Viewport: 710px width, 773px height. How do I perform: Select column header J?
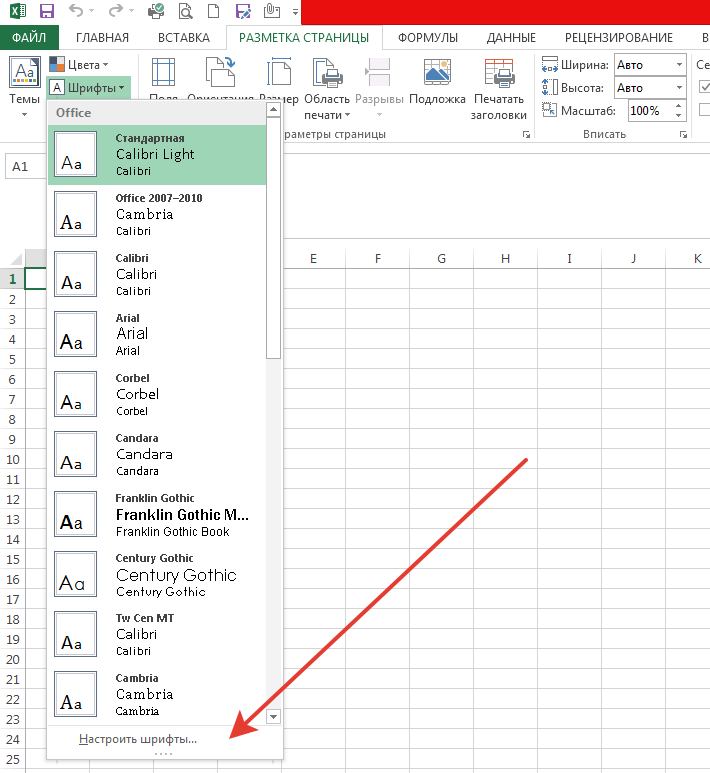[634, 258]
